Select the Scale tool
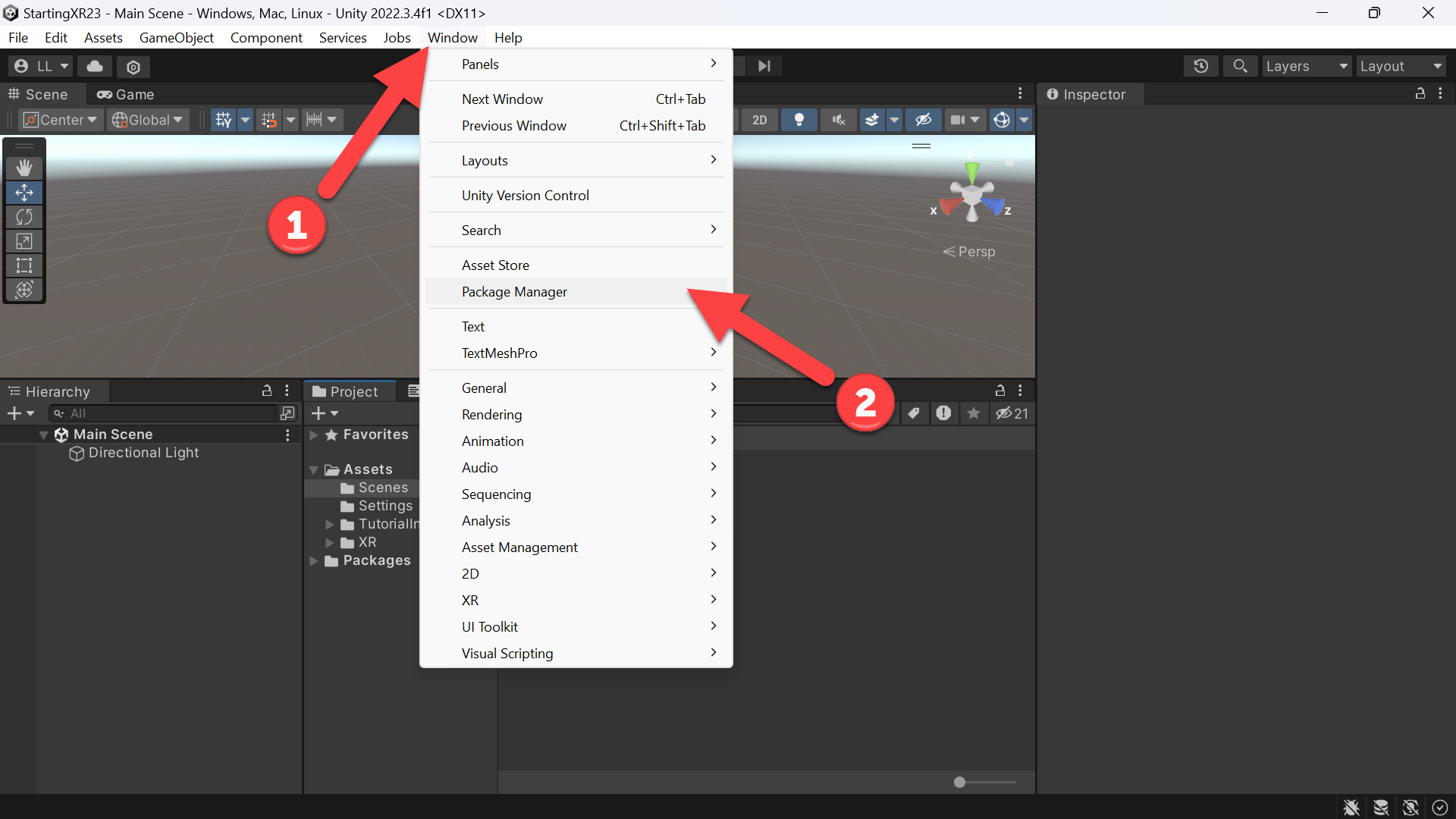1456x819 pixels. coord(24,241)
